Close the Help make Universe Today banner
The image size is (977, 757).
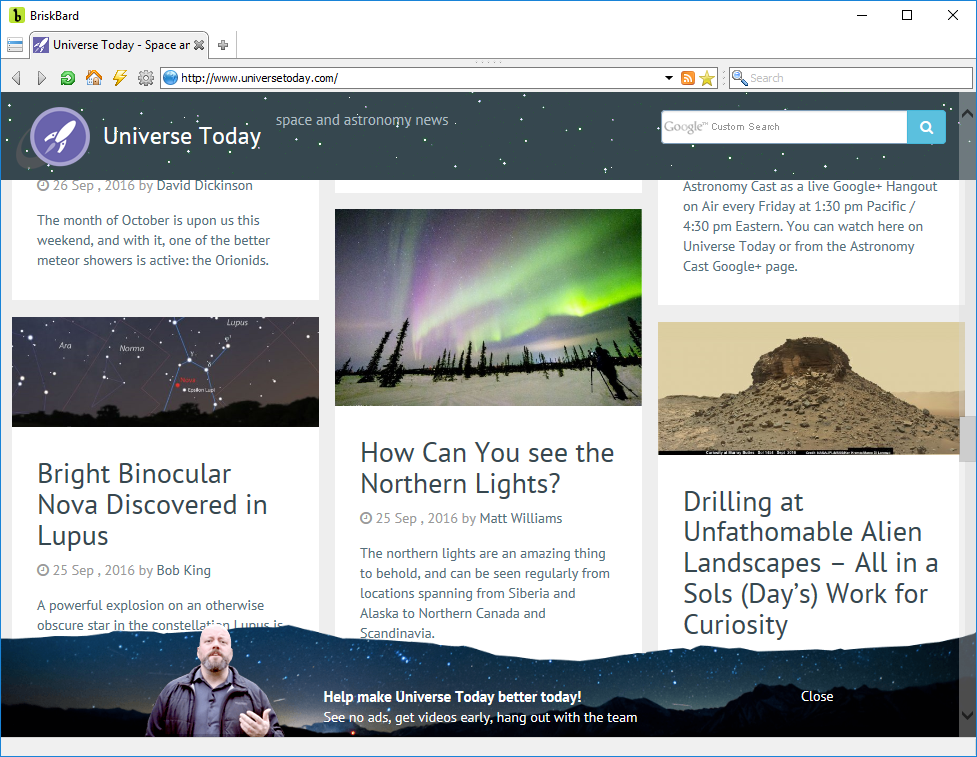tap(817, 697)
